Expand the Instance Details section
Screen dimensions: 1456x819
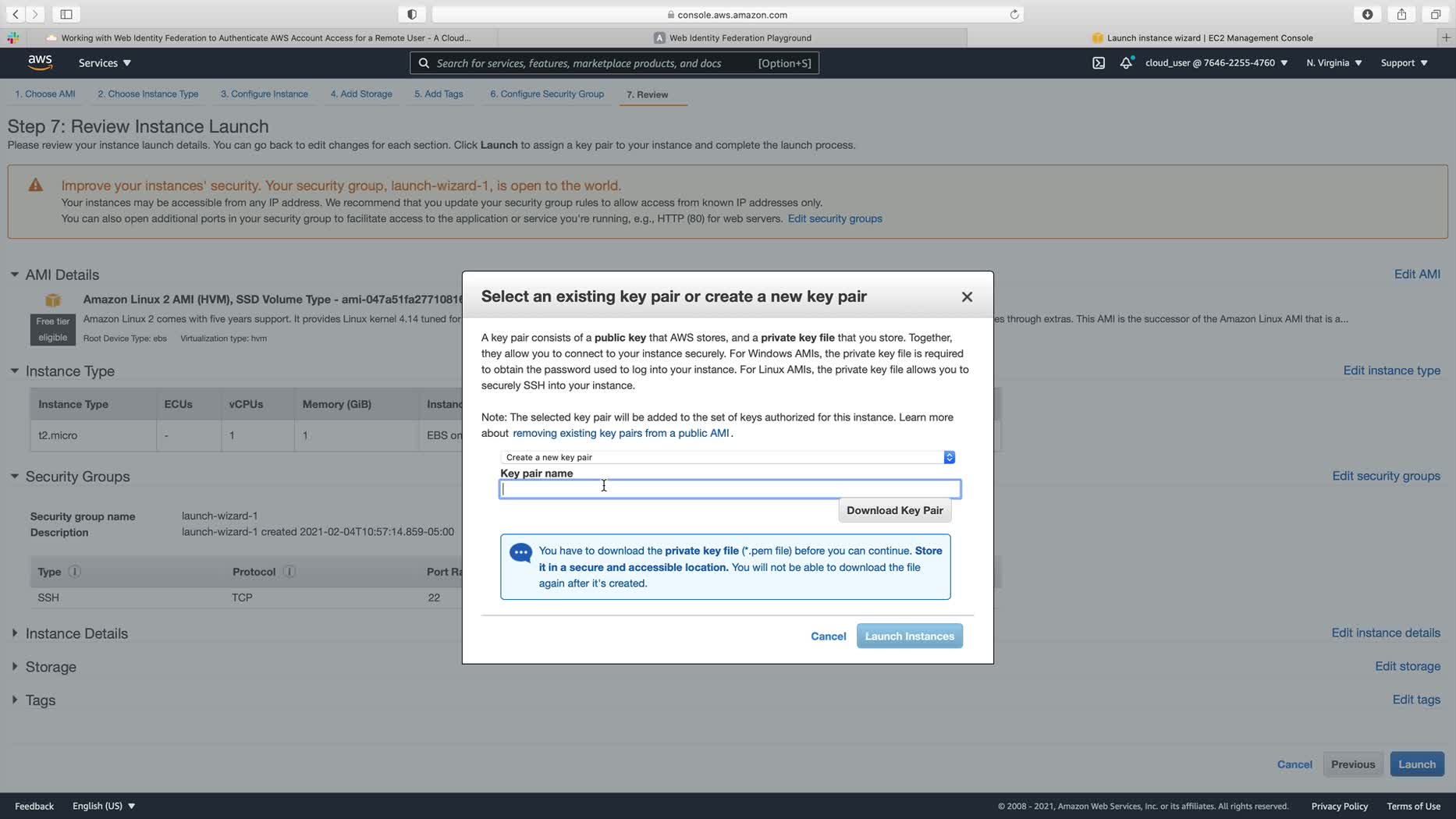(x=14, y=633)
